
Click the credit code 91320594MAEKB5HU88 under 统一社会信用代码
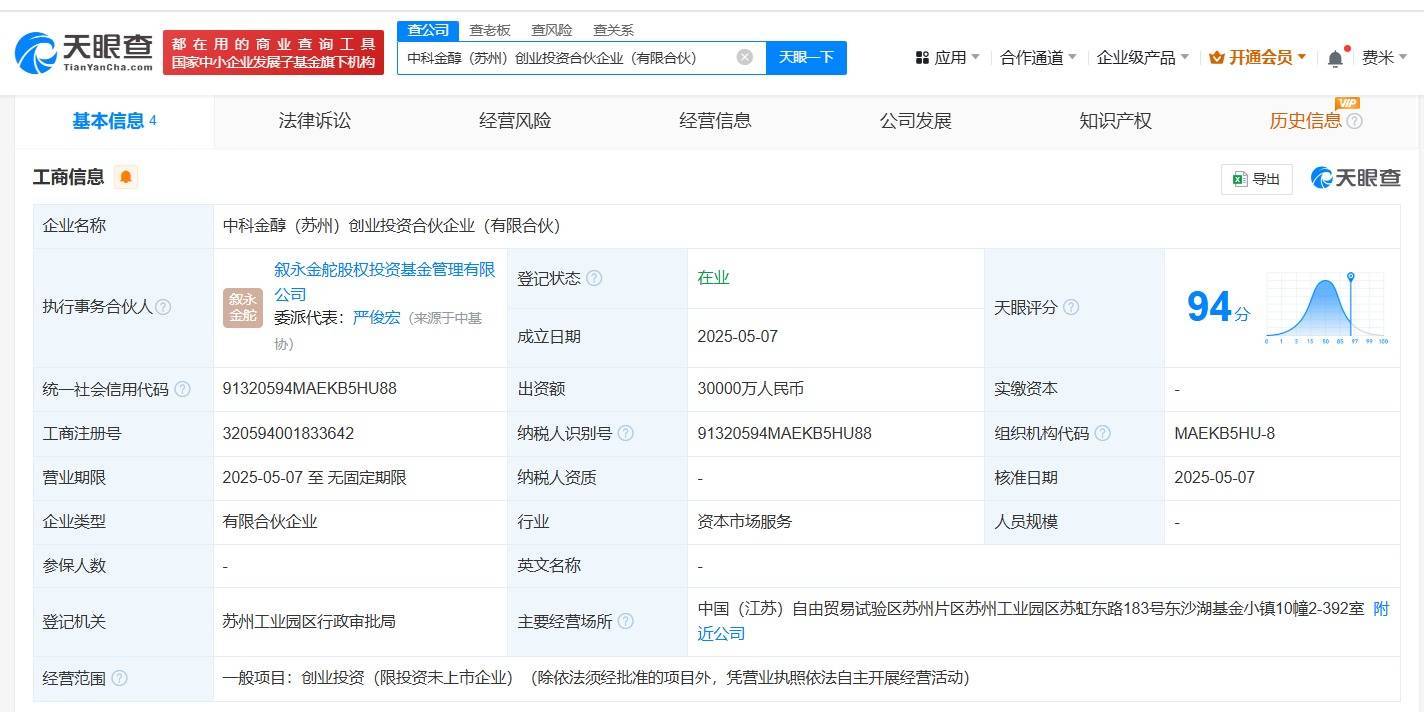pyautogui.click(x=310, y=389)
